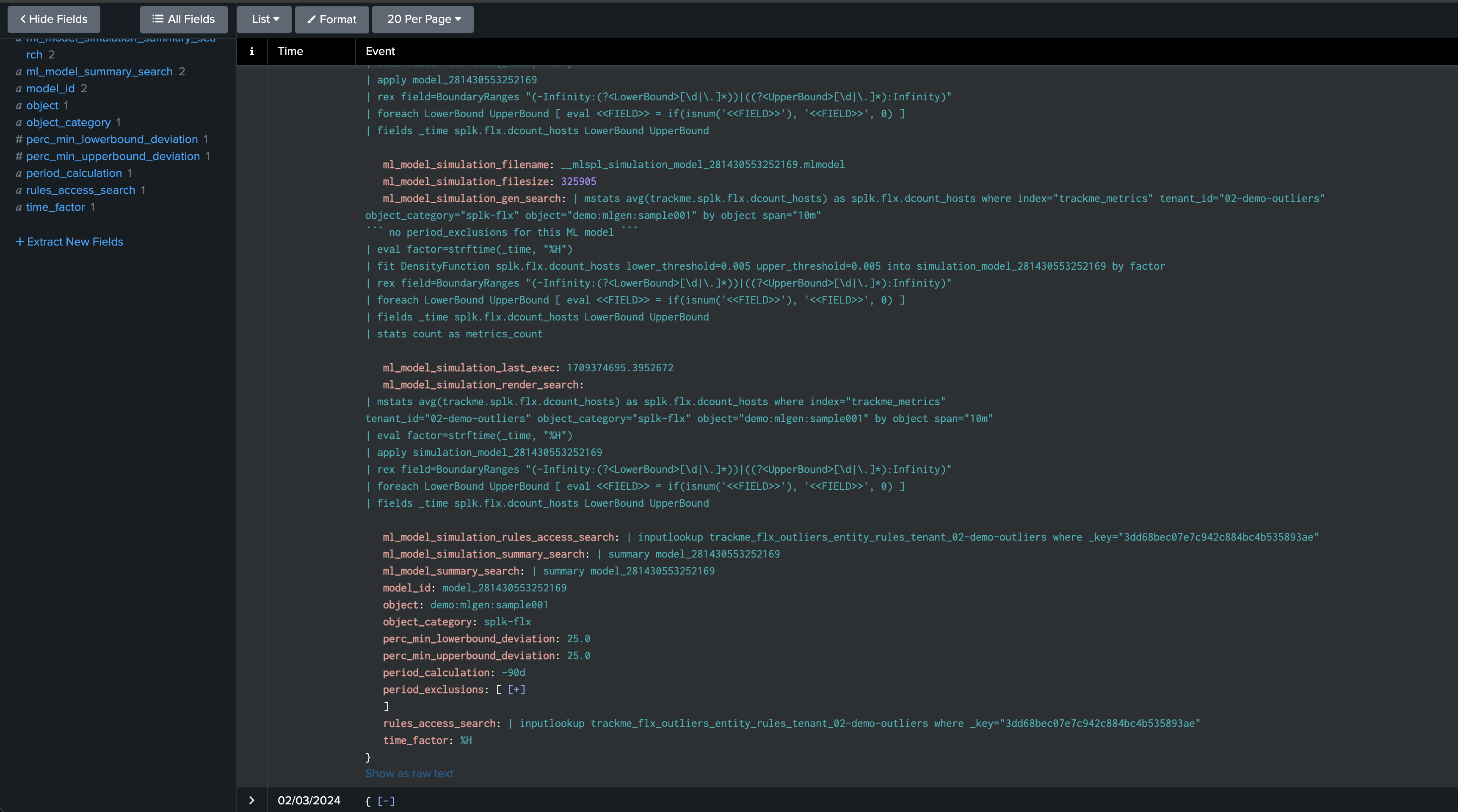The height and width of the screenshot is (812, 1458).
Task: Click the ml_model_simulation_gen_search key
Action: pos(472,199)
